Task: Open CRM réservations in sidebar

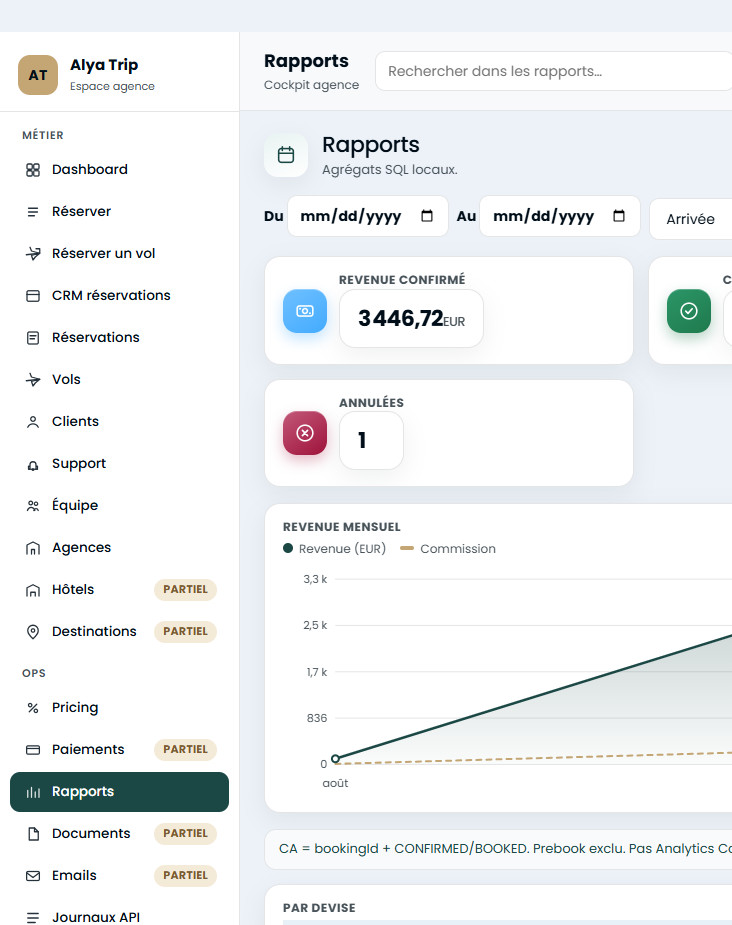Action: [119, 296]
